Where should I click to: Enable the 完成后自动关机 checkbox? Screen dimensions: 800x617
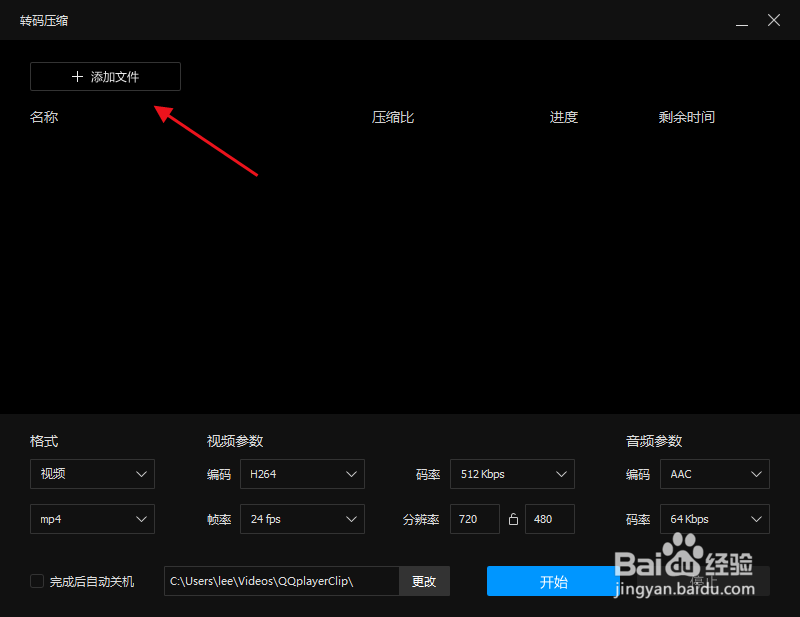(36, 581)
